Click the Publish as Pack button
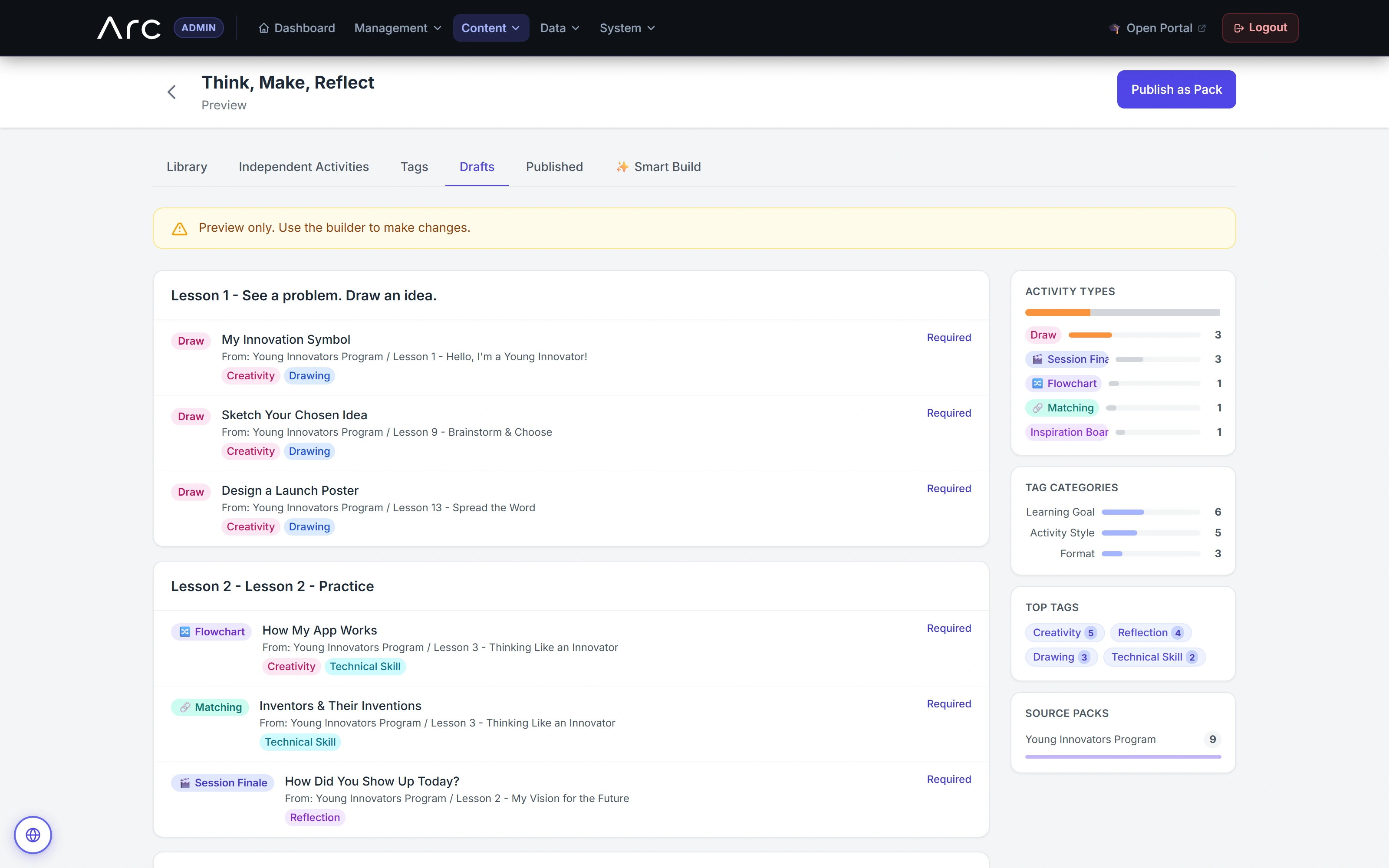This screenshot has width=1389, height=868. 1176,89
